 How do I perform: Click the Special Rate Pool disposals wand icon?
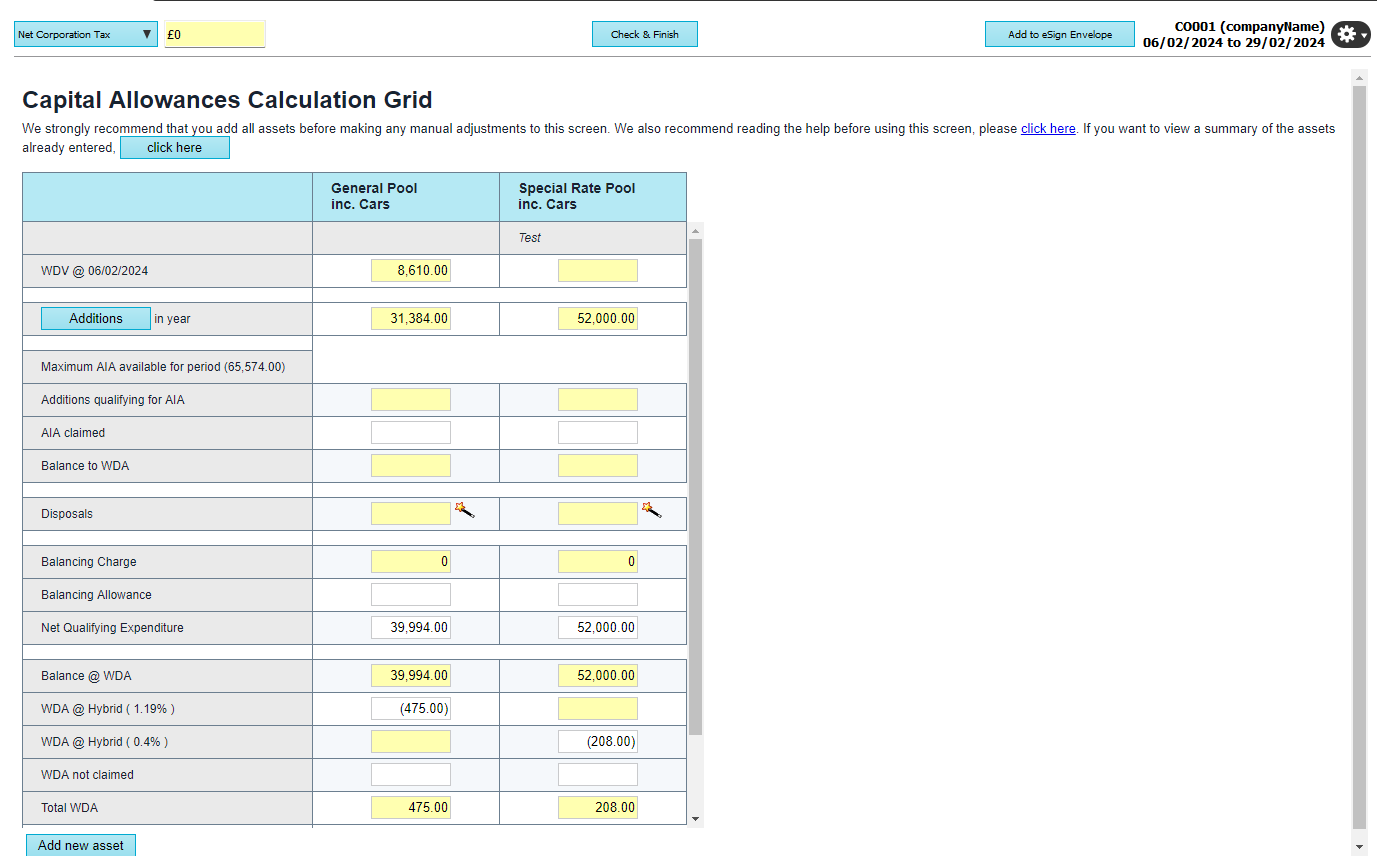click(651, 510)
